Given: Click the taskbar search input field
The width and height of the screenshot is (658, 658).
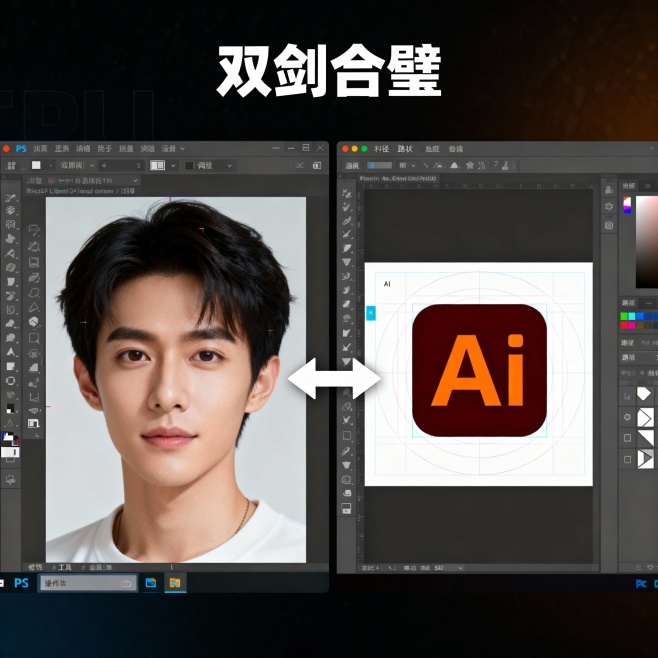Looking at the screenshot, I should coord(86,583).
